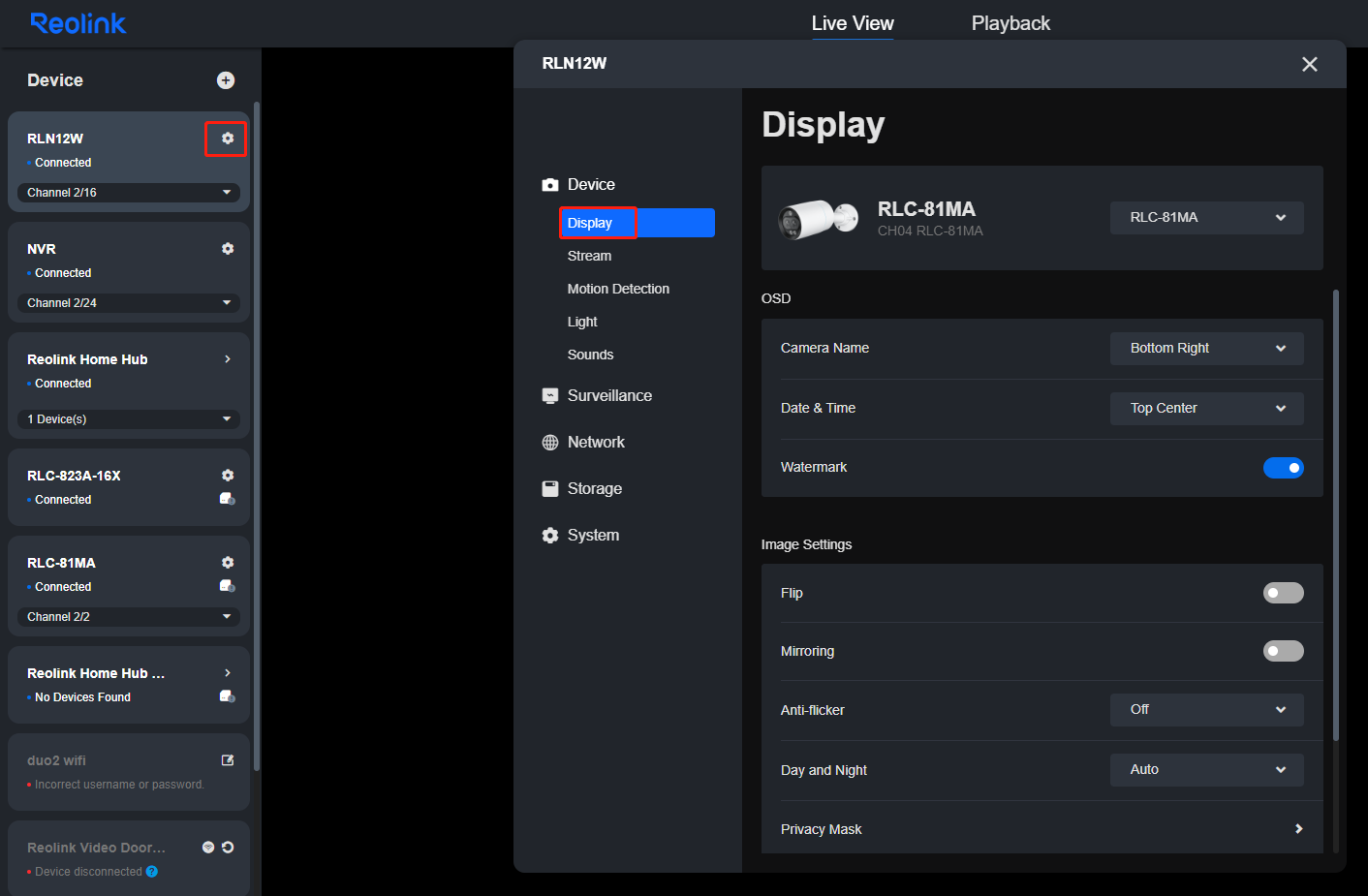Open settings gear for RLC-81MA device

pyautogui.click(x=228, y=563)
